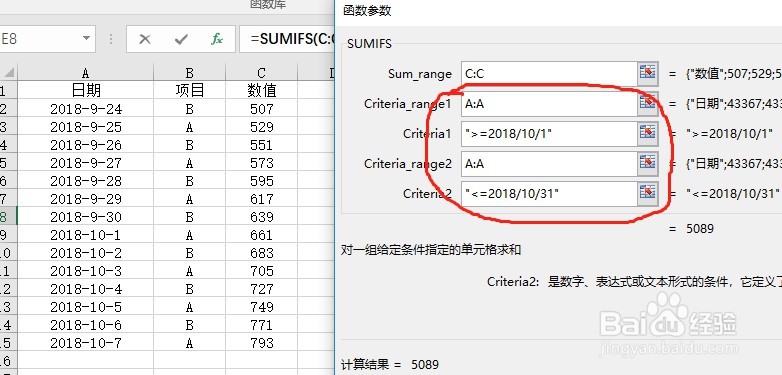Click the 函数参数 dialog title
This screenshot has height=375, width=782.
[x=367, y=11]
